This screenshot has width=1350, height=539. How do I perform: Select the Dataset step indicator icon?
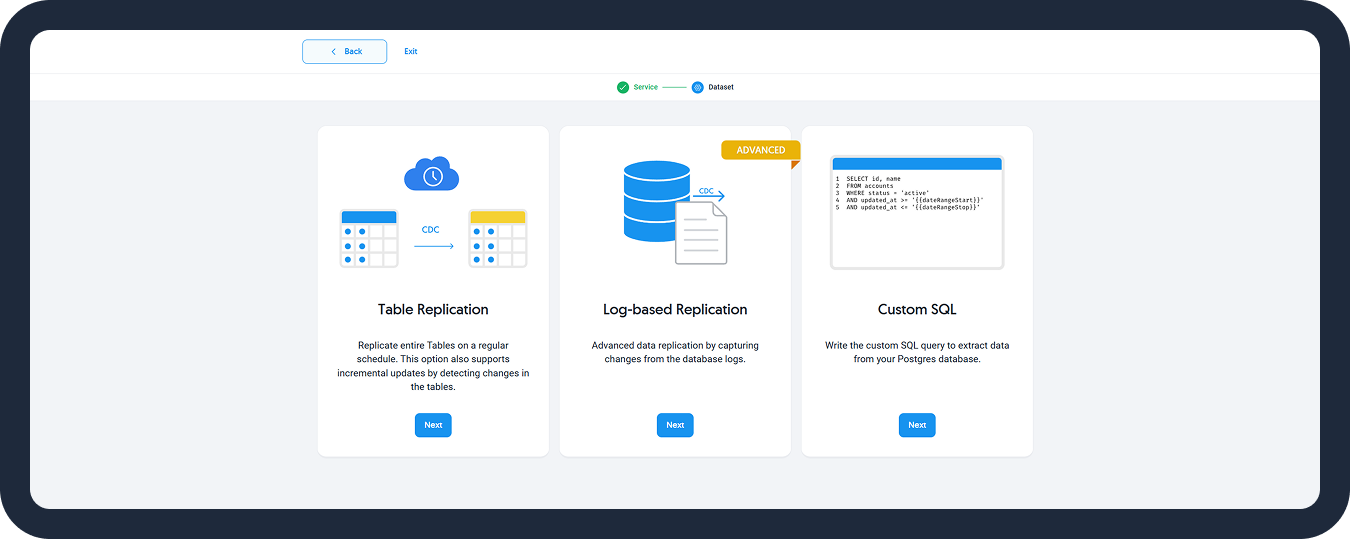click(x=698, y=87)
